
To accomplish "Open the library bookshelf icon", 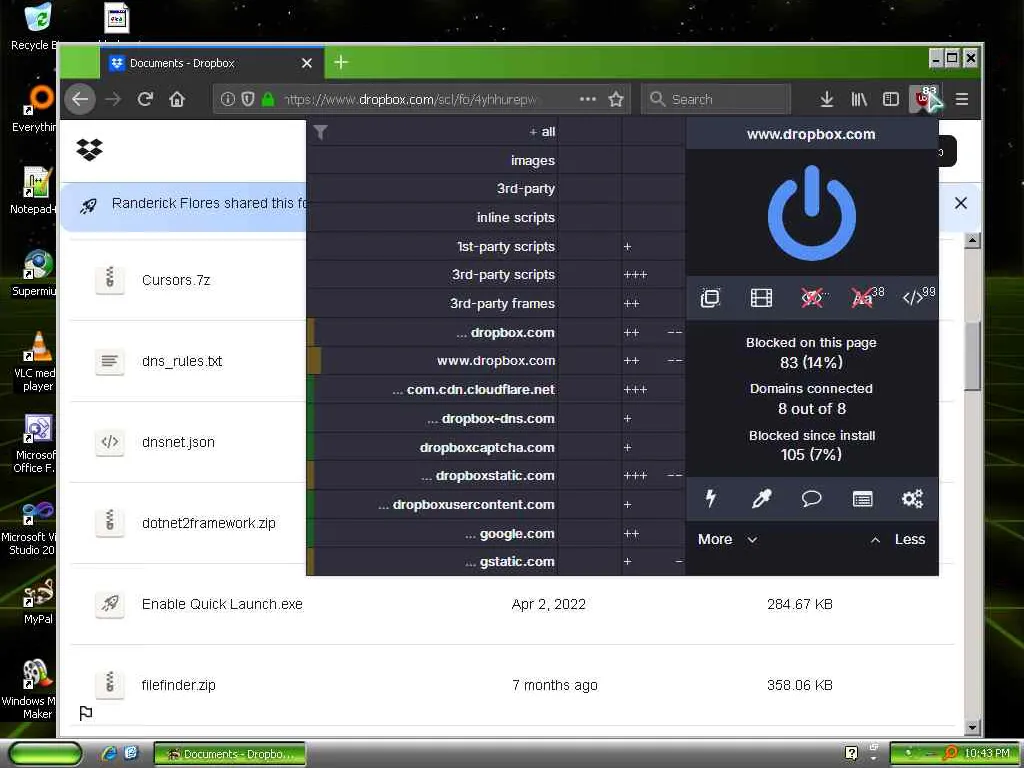I will point(859,99).
